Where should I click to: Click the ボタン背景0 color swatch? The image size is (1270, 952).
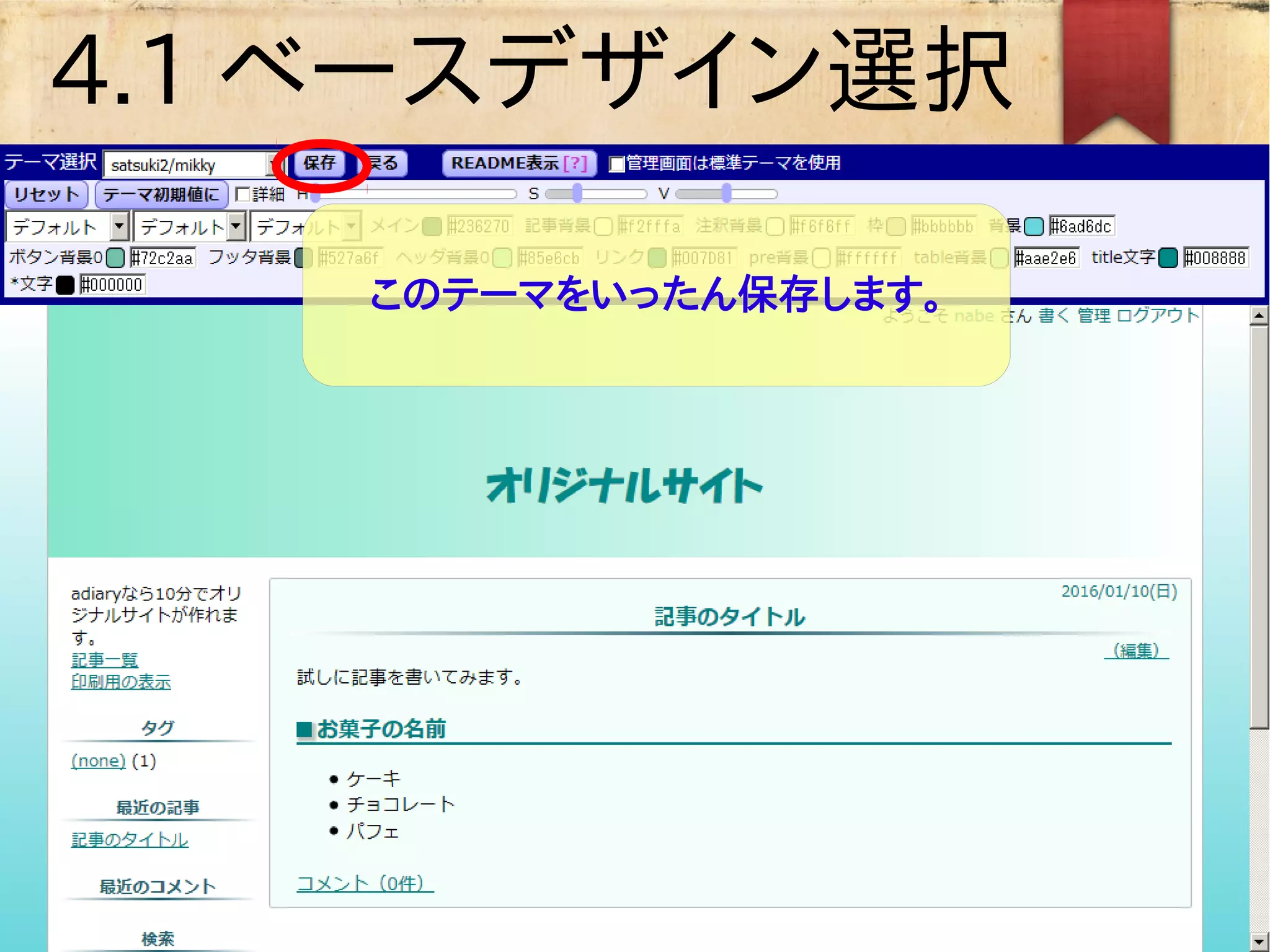click(x=115, y=257)
